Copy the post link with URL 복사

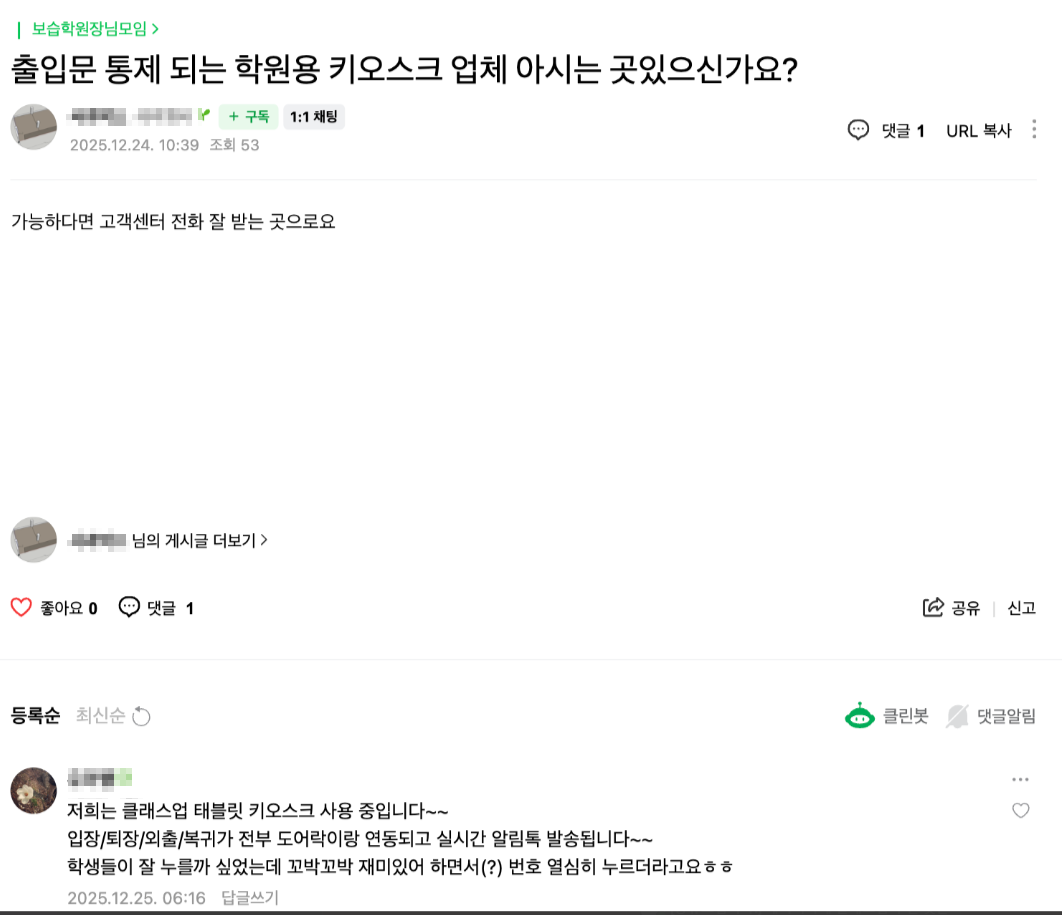click(x=979, y=130)
